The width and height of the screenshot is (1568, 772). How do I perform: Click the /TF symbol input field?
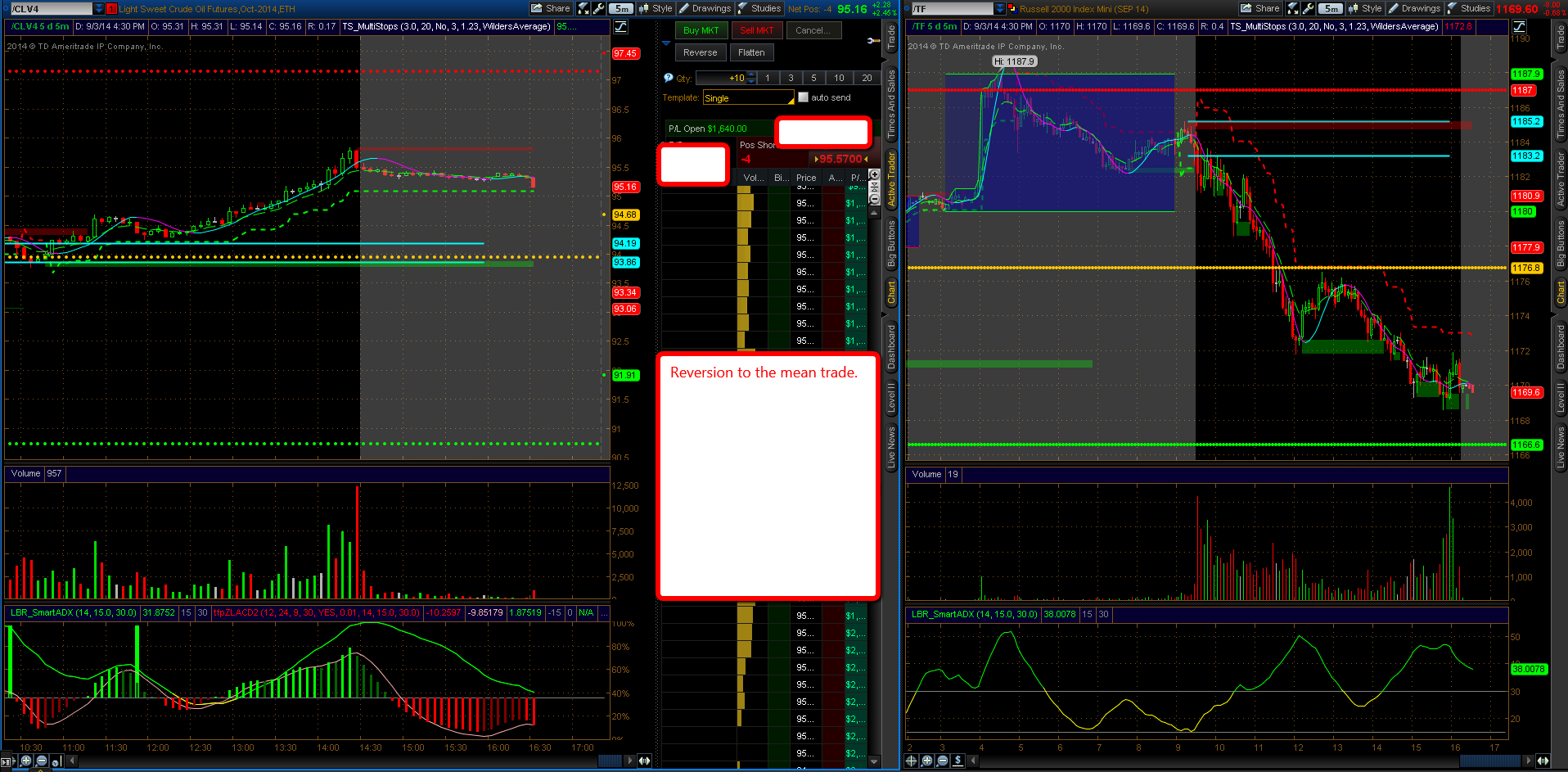[951, 9]
